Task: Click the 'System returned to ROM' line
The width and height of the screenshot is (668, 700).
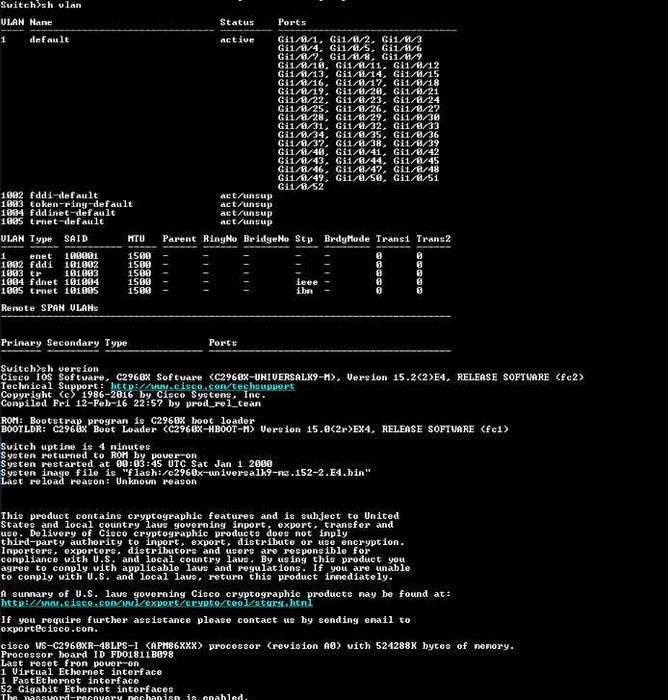Action: (99, 455)
